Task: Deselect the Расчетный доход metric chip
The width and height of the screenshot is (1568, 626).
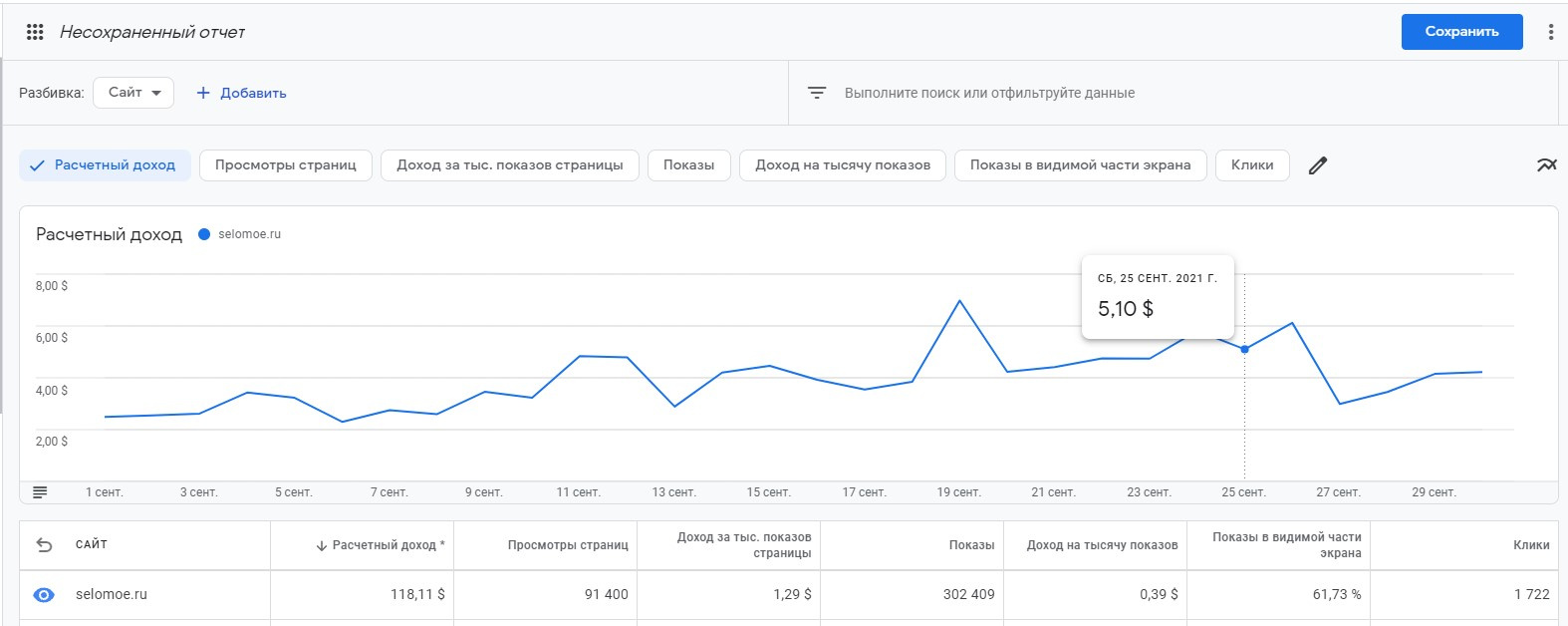Action: point(105,165)
